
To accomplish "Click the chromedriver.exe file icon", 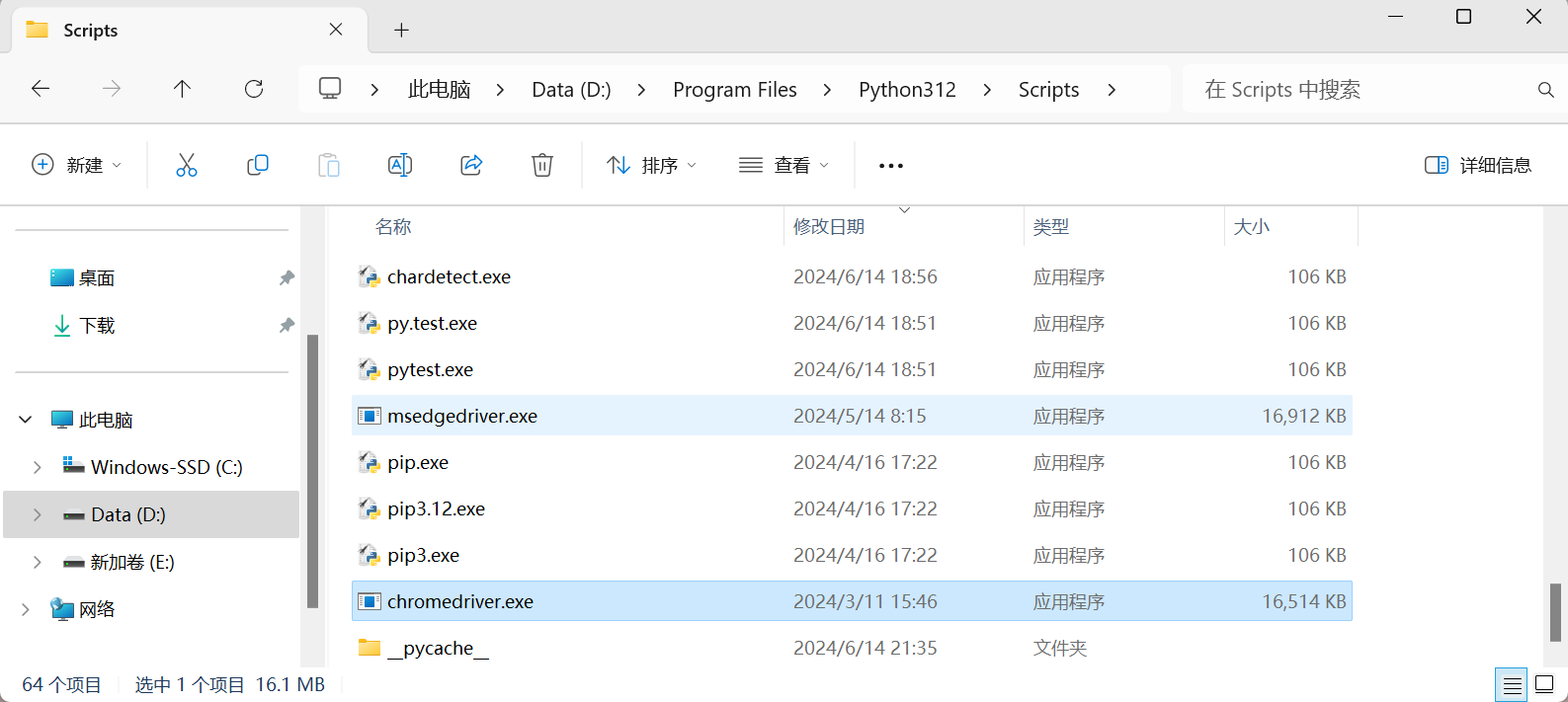I will point(369,601).
